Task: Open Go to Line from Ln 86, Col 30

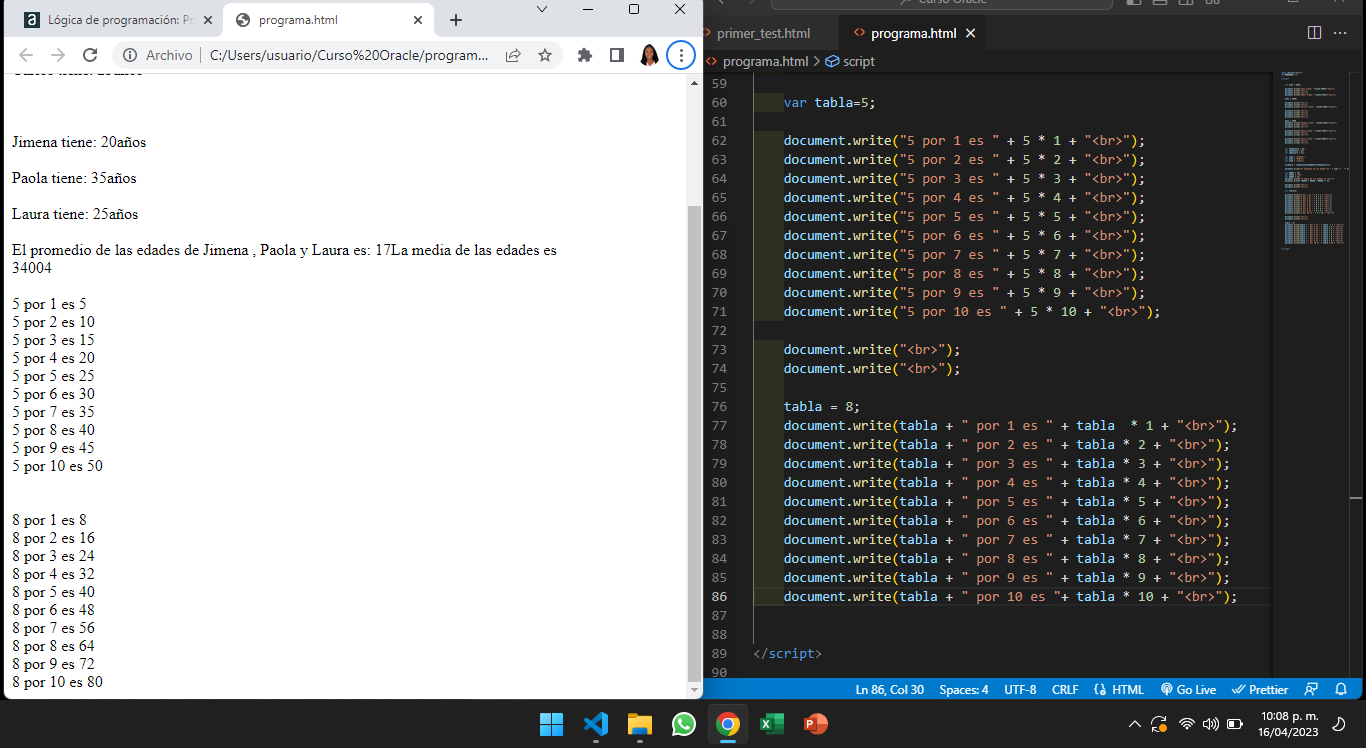Action: [890, 689]
